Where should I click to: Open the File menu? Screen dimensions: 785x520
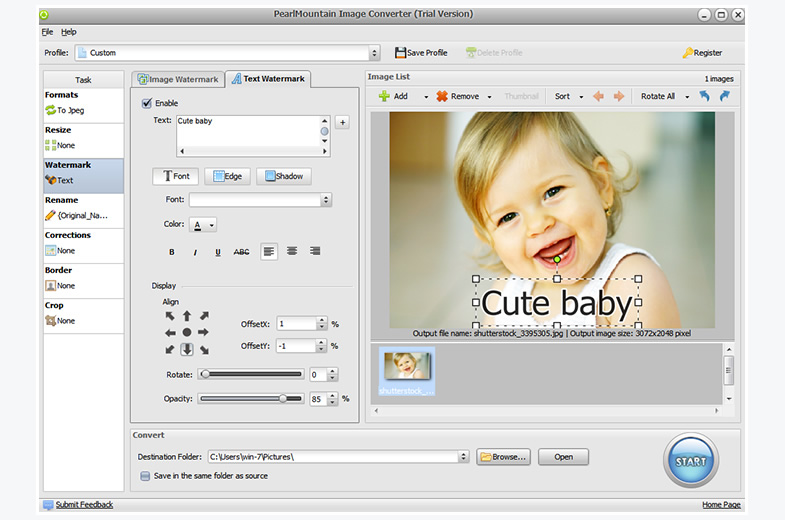coord(47,32)
